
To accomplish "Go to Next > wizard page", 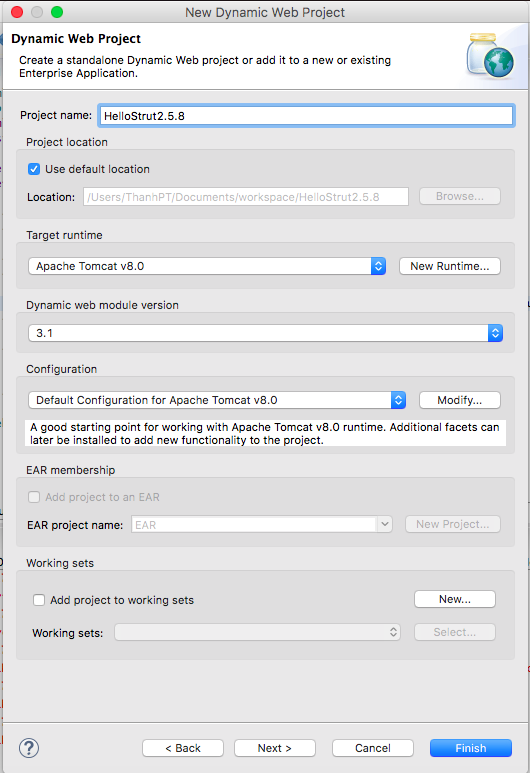I will (275, 748).
